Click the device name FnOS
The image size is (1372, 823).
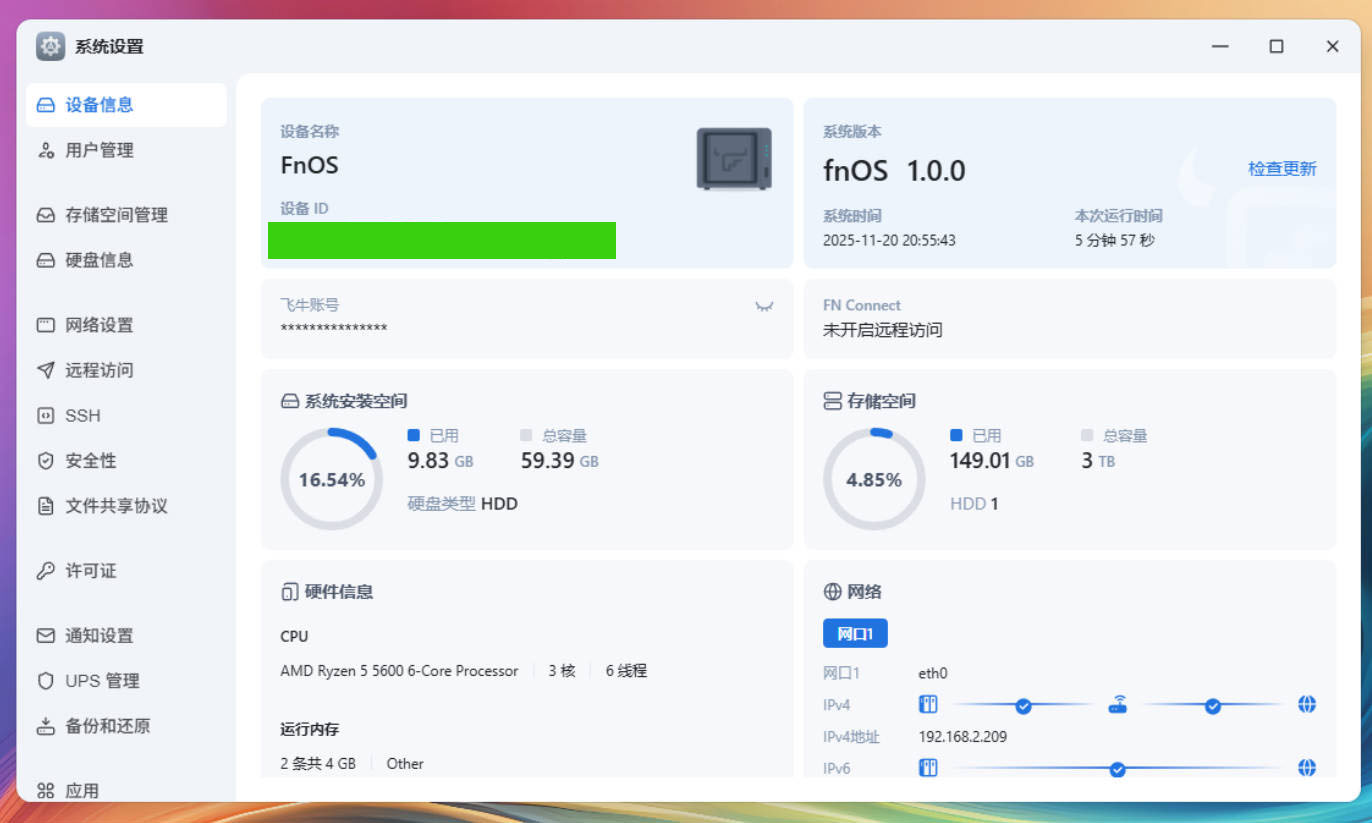(310, 165)
